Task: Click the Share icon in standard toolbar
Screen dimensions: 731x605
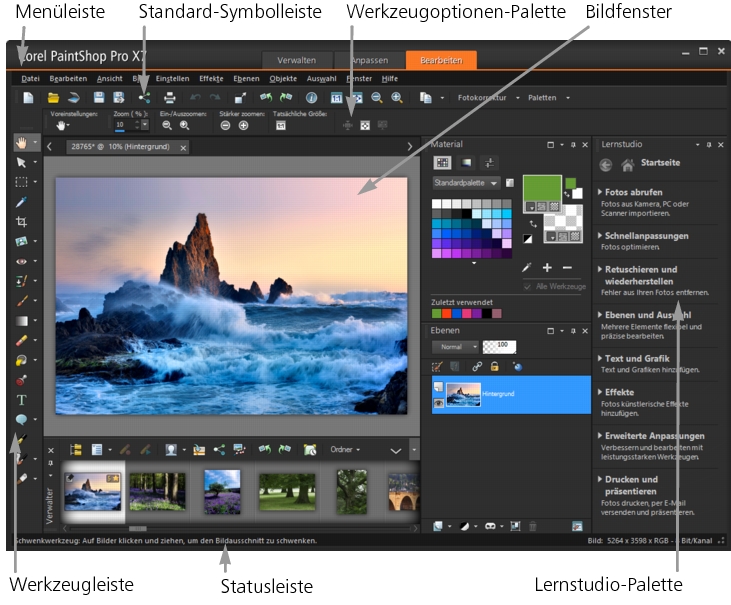Action: tap(143, 98)
